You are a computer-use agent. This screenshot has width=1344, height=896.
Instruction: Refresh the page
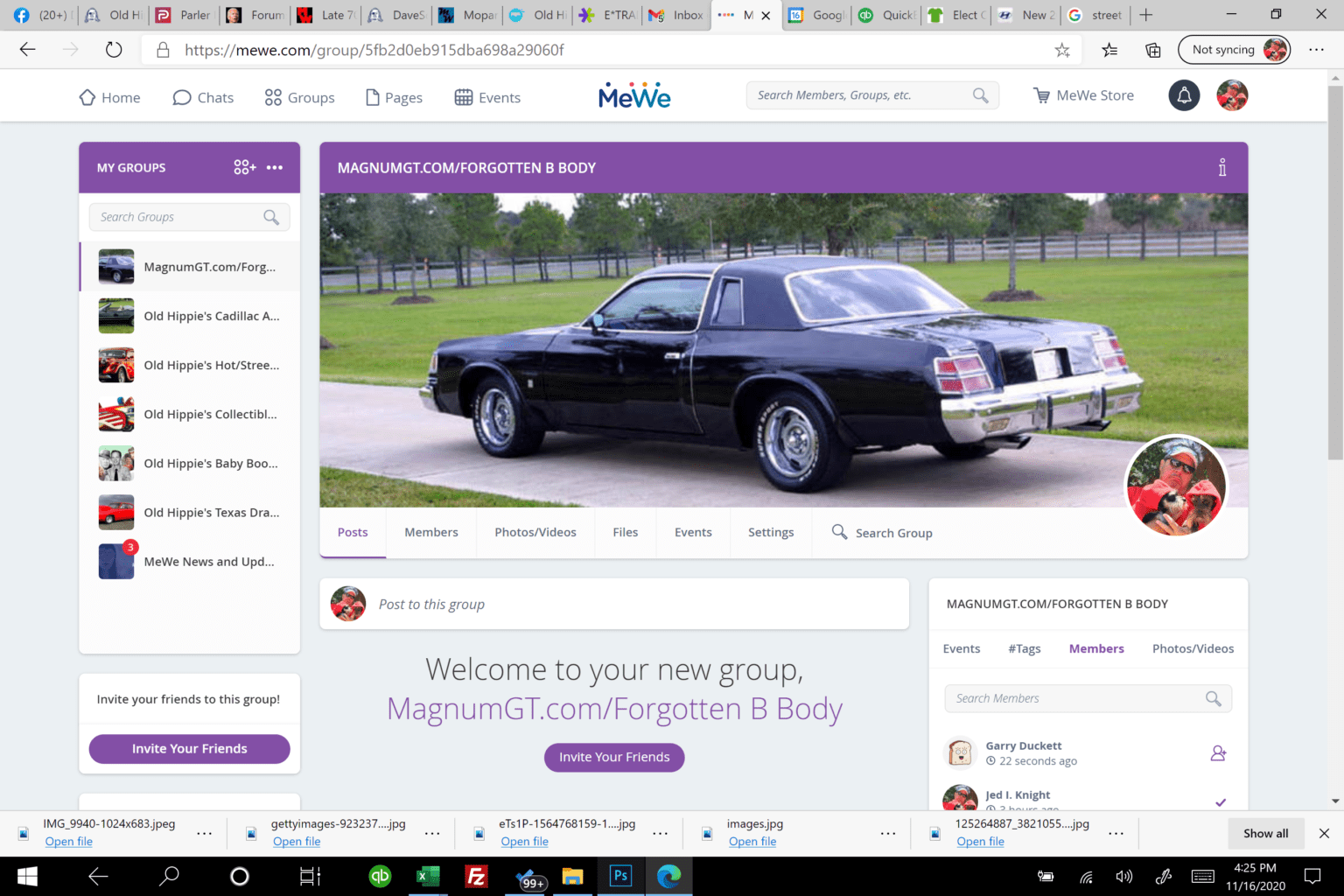[114, 50]
